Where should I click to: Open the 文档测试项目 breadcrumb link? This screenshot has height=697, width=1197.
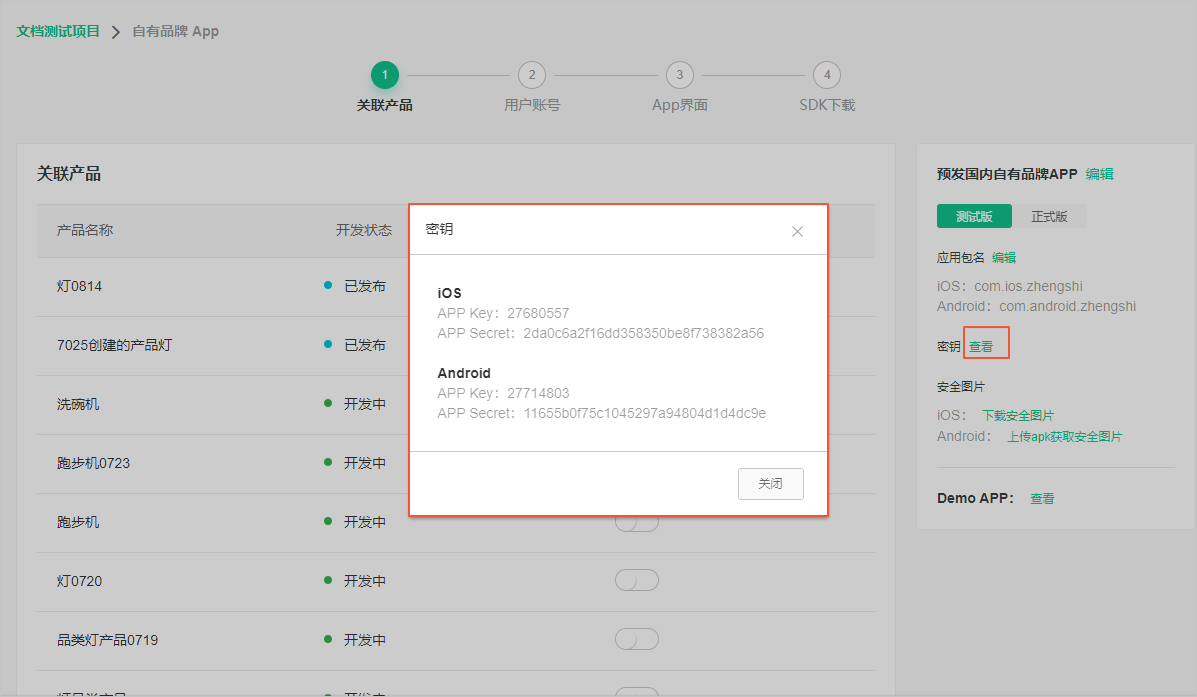(58, 31)
